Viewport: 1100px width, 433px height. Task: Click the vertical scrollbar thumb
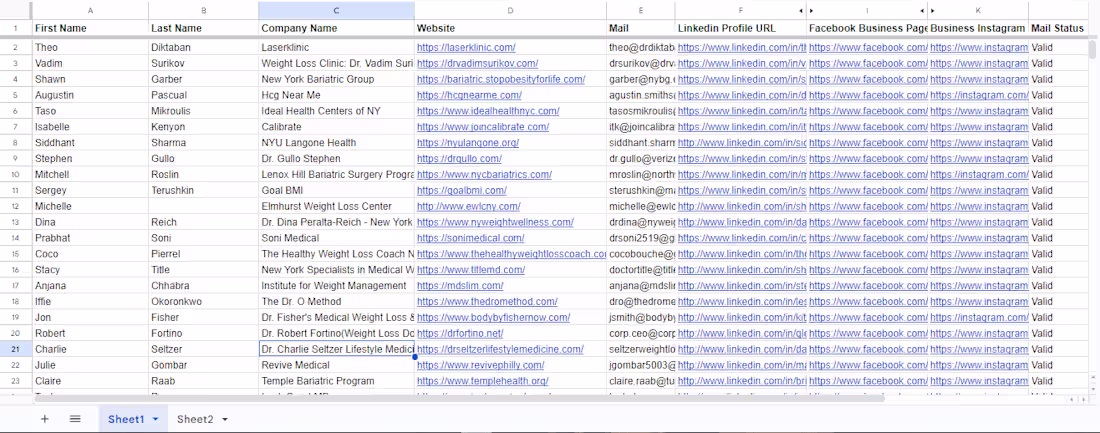1093,49
